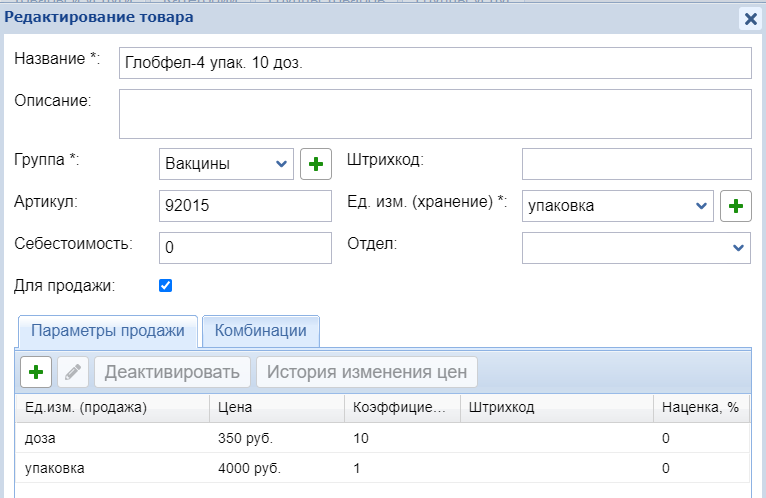Open История изменения цен
The image size is (766, 498).
[367, 373]
